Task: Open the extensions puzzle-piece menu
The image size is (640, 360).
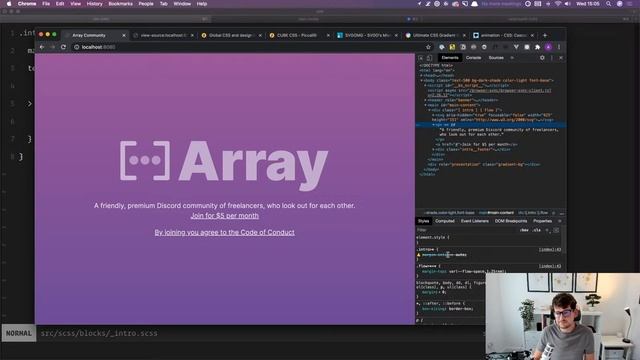Action: pyautogui.click(x=538, y=47)
